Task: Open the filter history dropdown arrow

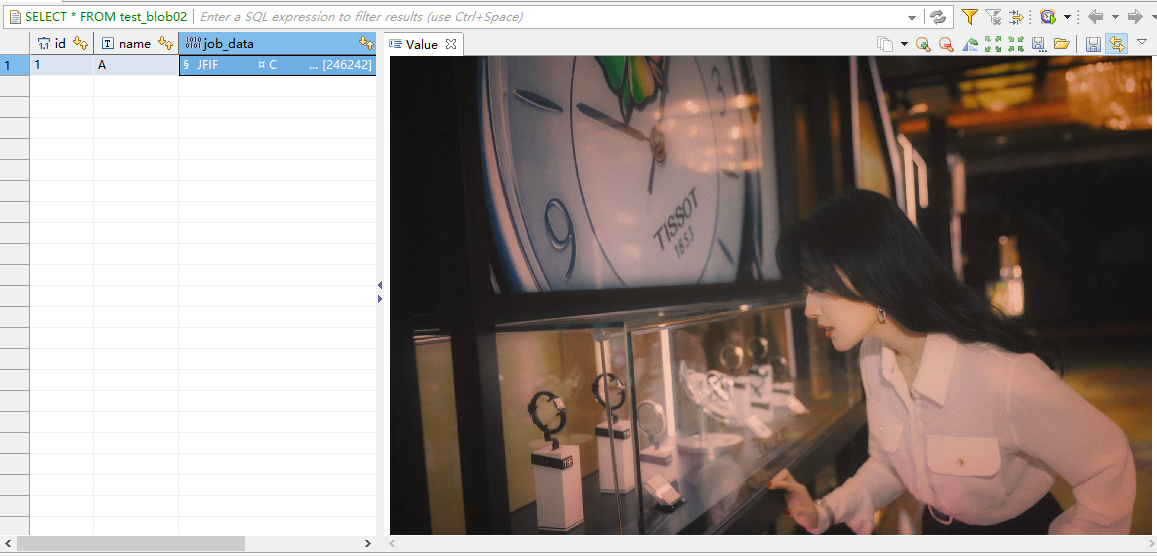Action: [912, 17]
